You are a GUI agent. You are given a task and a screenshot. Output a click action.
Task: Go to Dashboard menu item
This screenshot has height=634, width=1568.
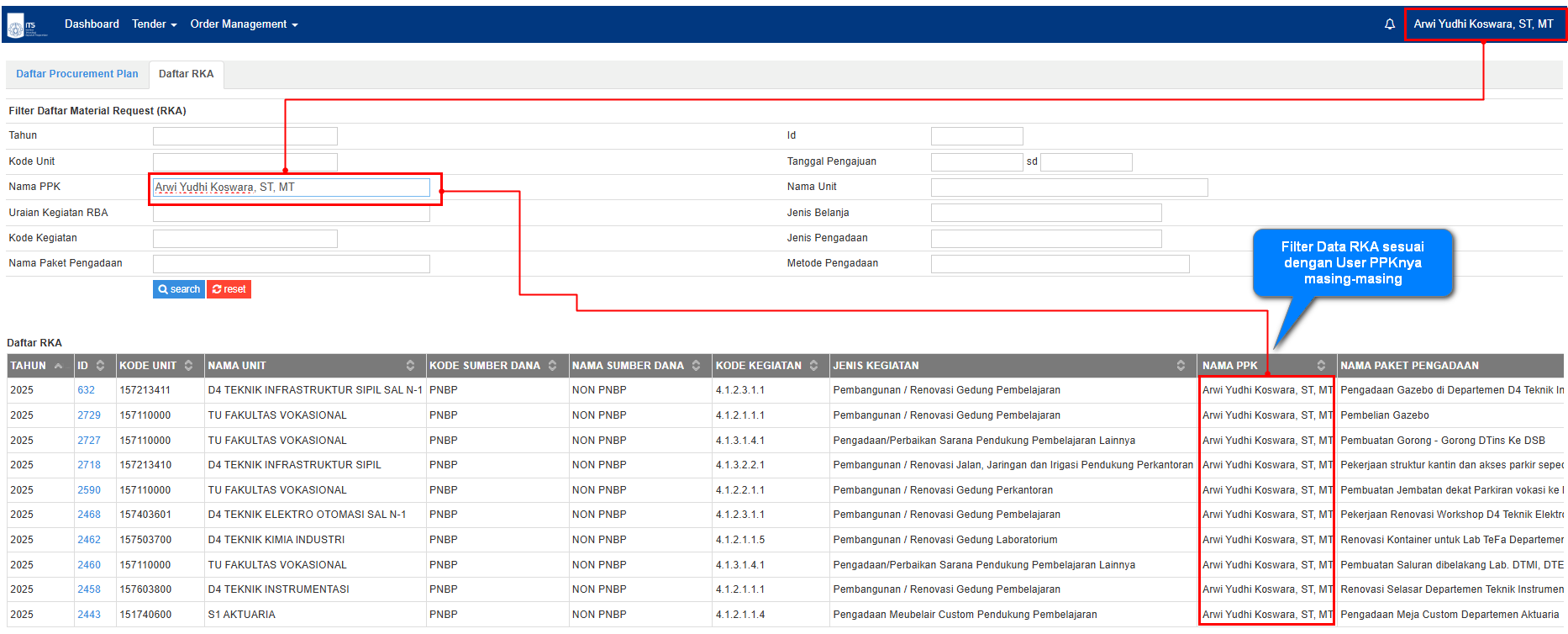coord(92,24)
